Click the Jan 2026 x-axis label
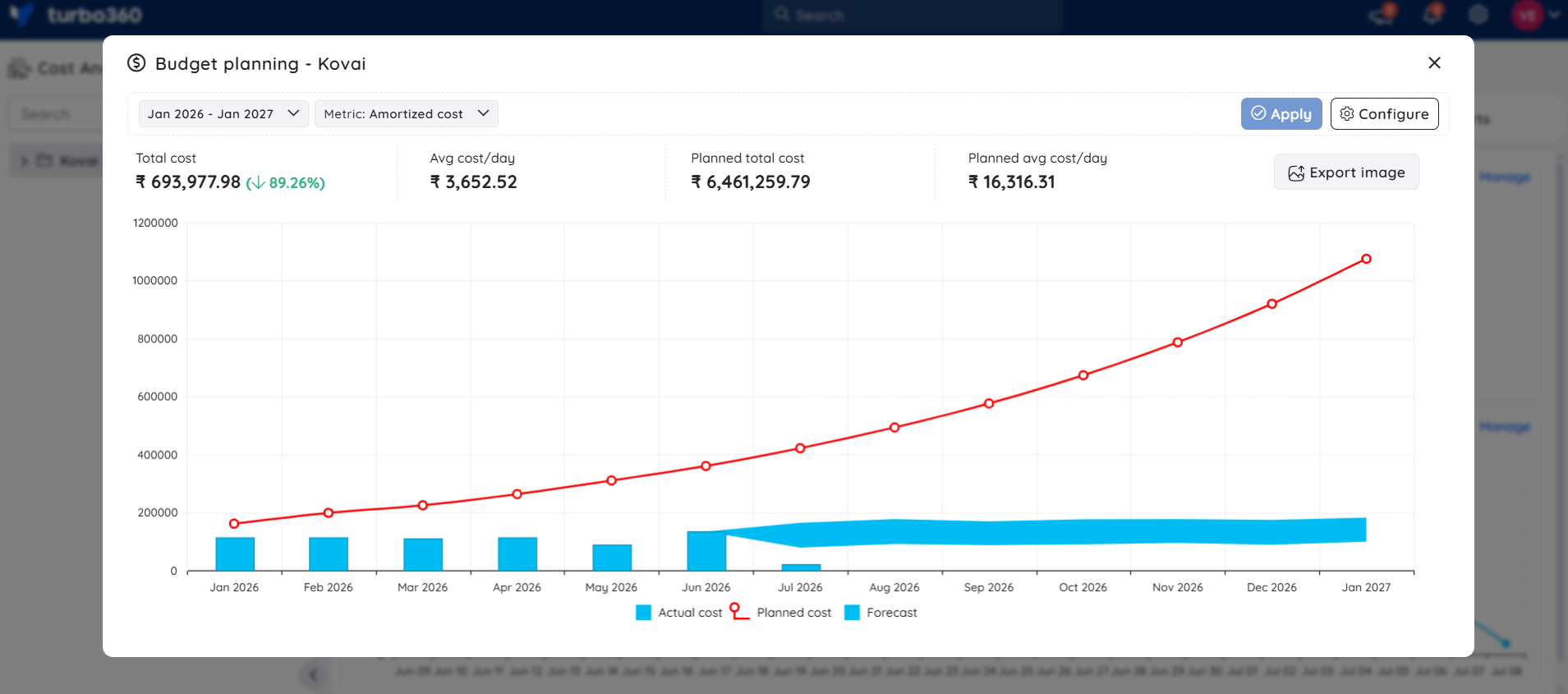Screen dimensions: 1568x694 tap(234, 587)
